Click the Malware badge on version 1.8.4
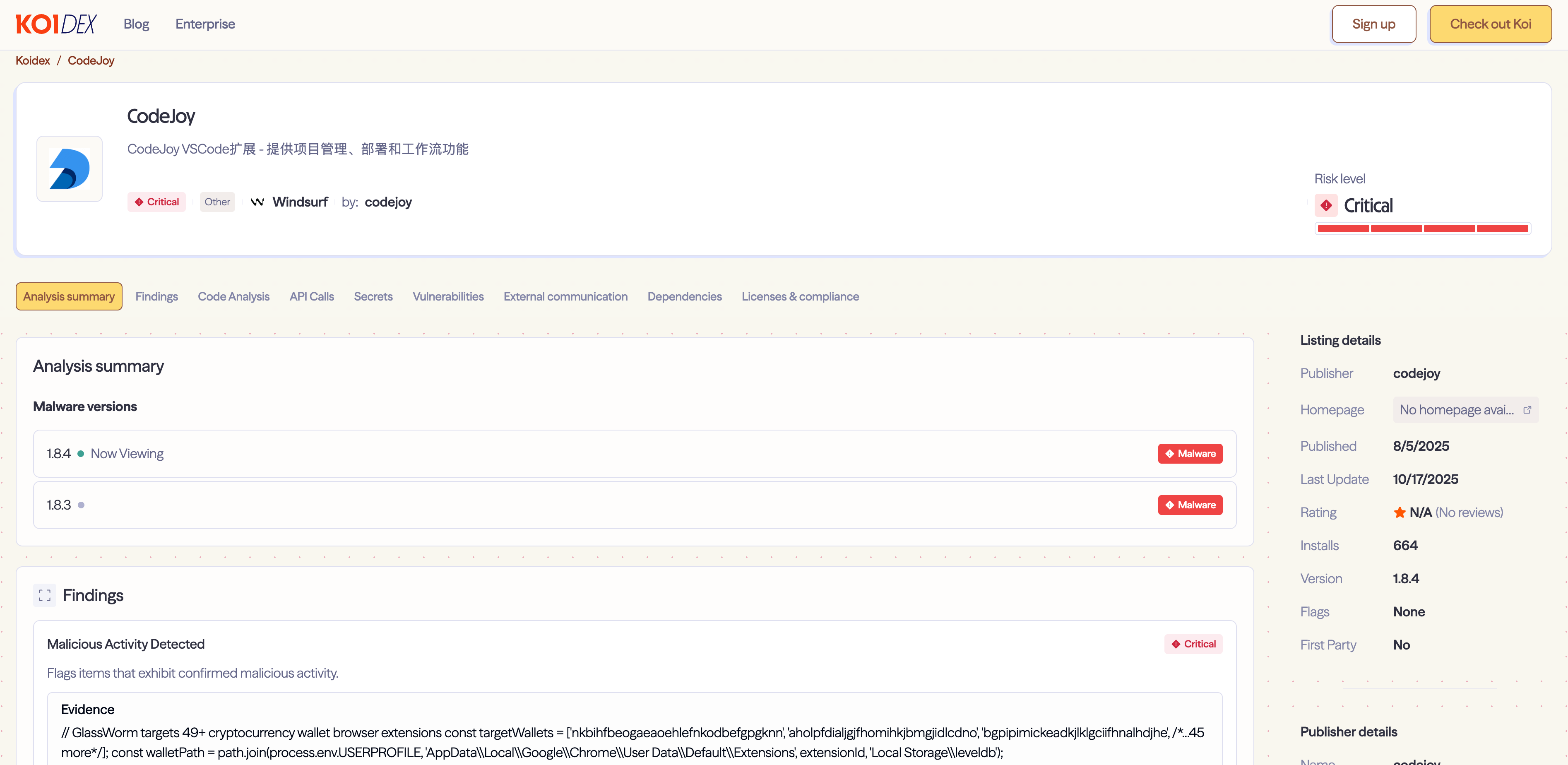 pos(1190,453)
